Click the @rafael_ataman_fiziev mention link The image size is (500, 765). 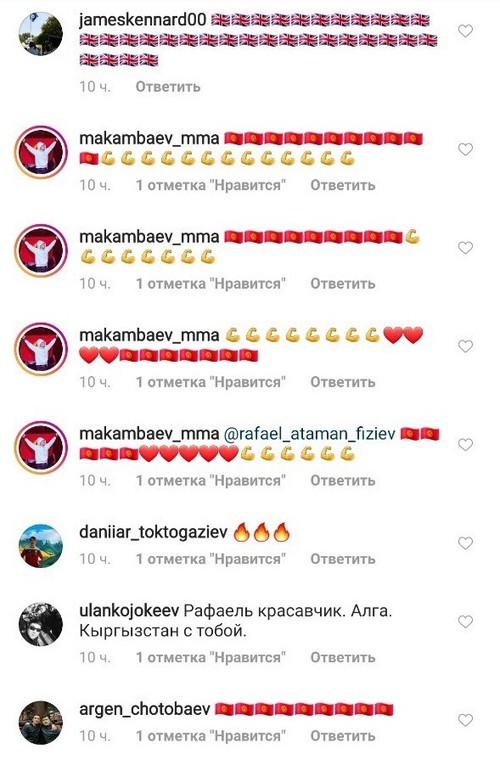point(309,434)
